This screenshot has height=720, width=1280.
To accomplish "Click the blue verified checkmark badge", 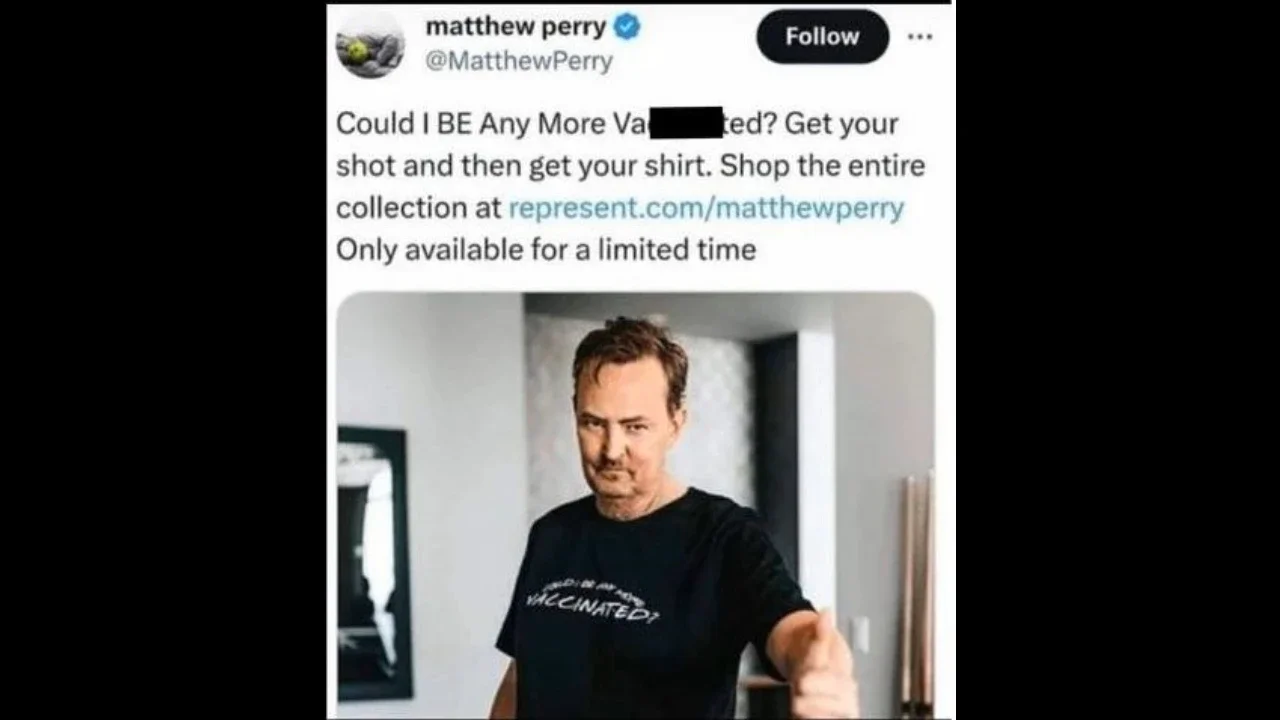I will 627,27.
